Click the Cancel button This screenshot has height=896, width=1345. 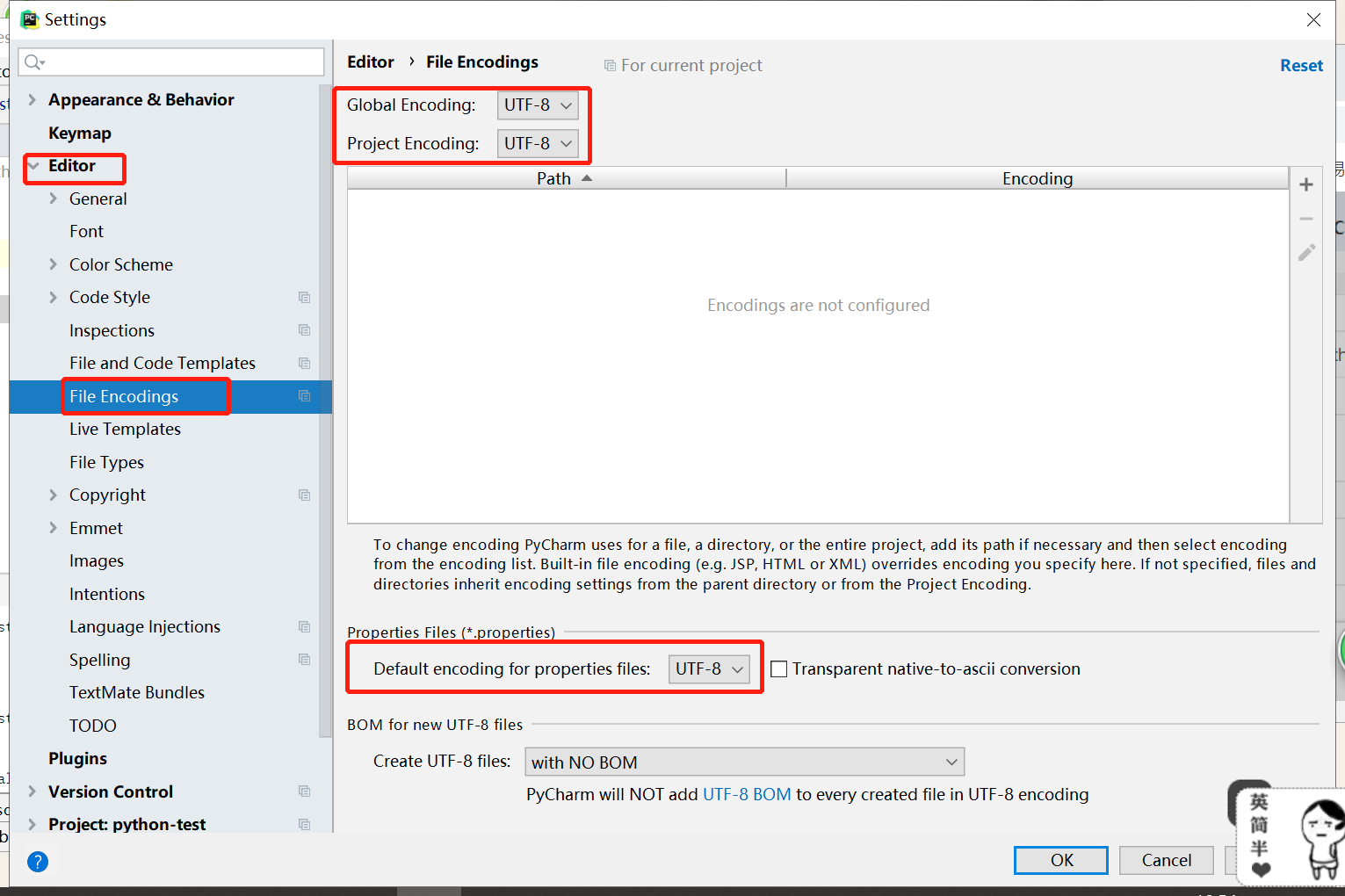pyautogui.click(x=1167, y=861)
